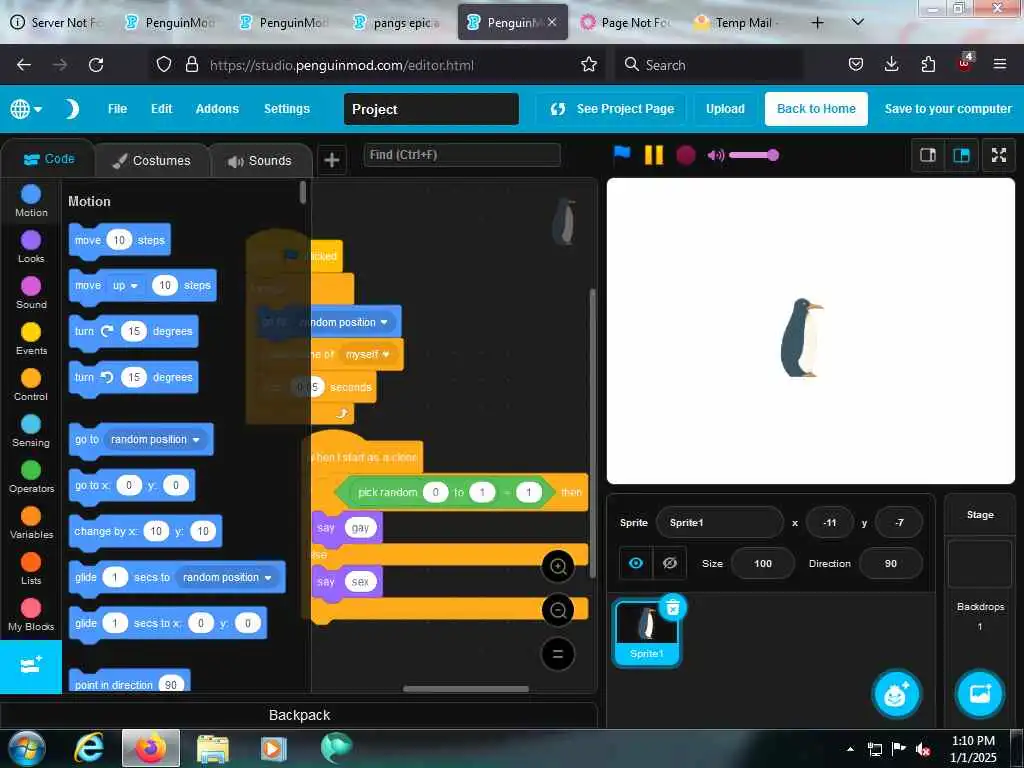1024x768 pixels.
Task: Open the Edit menu
Action: tap(161, 108)
